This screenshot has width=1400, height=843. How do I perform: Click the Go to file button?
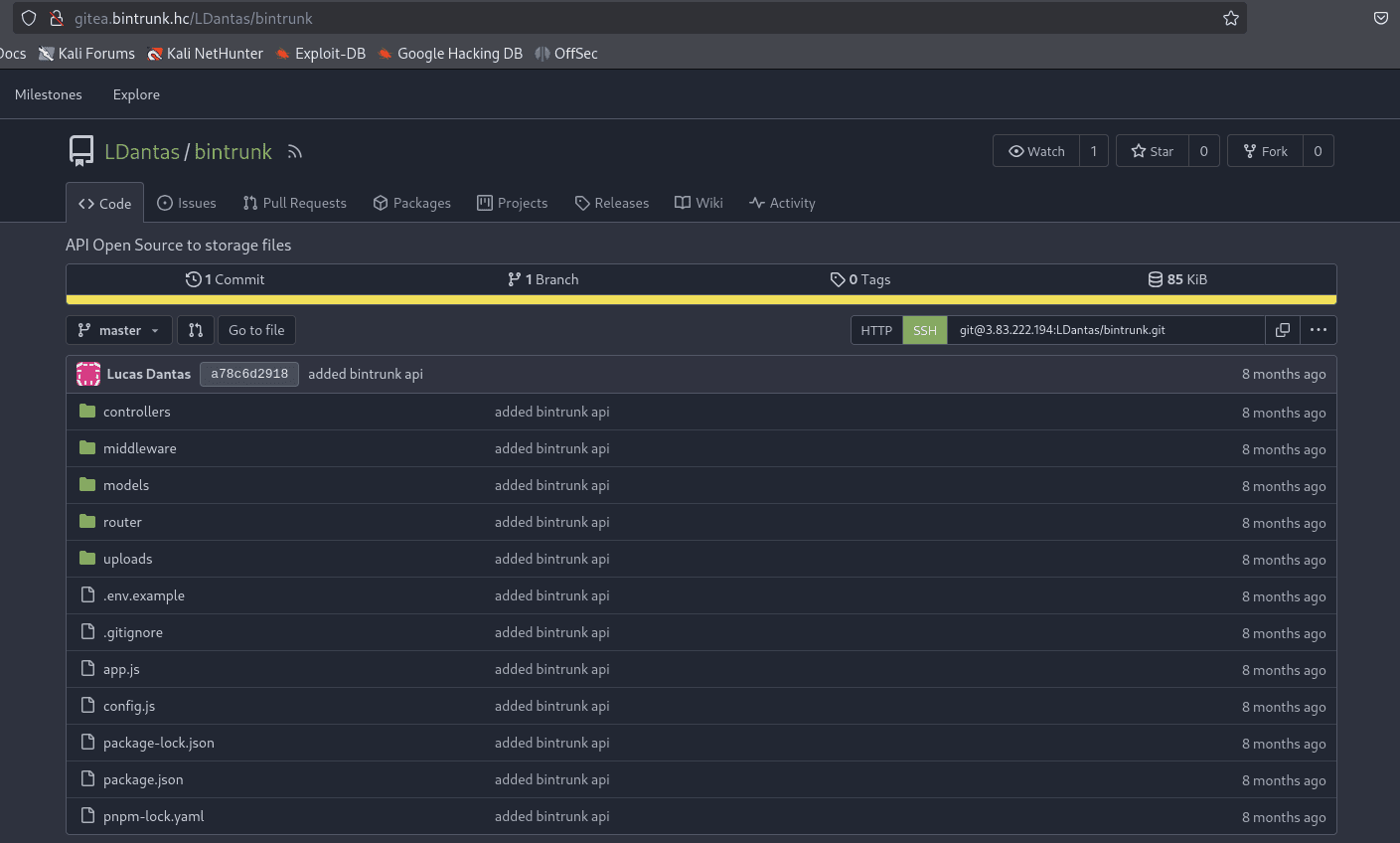[256, 329]
